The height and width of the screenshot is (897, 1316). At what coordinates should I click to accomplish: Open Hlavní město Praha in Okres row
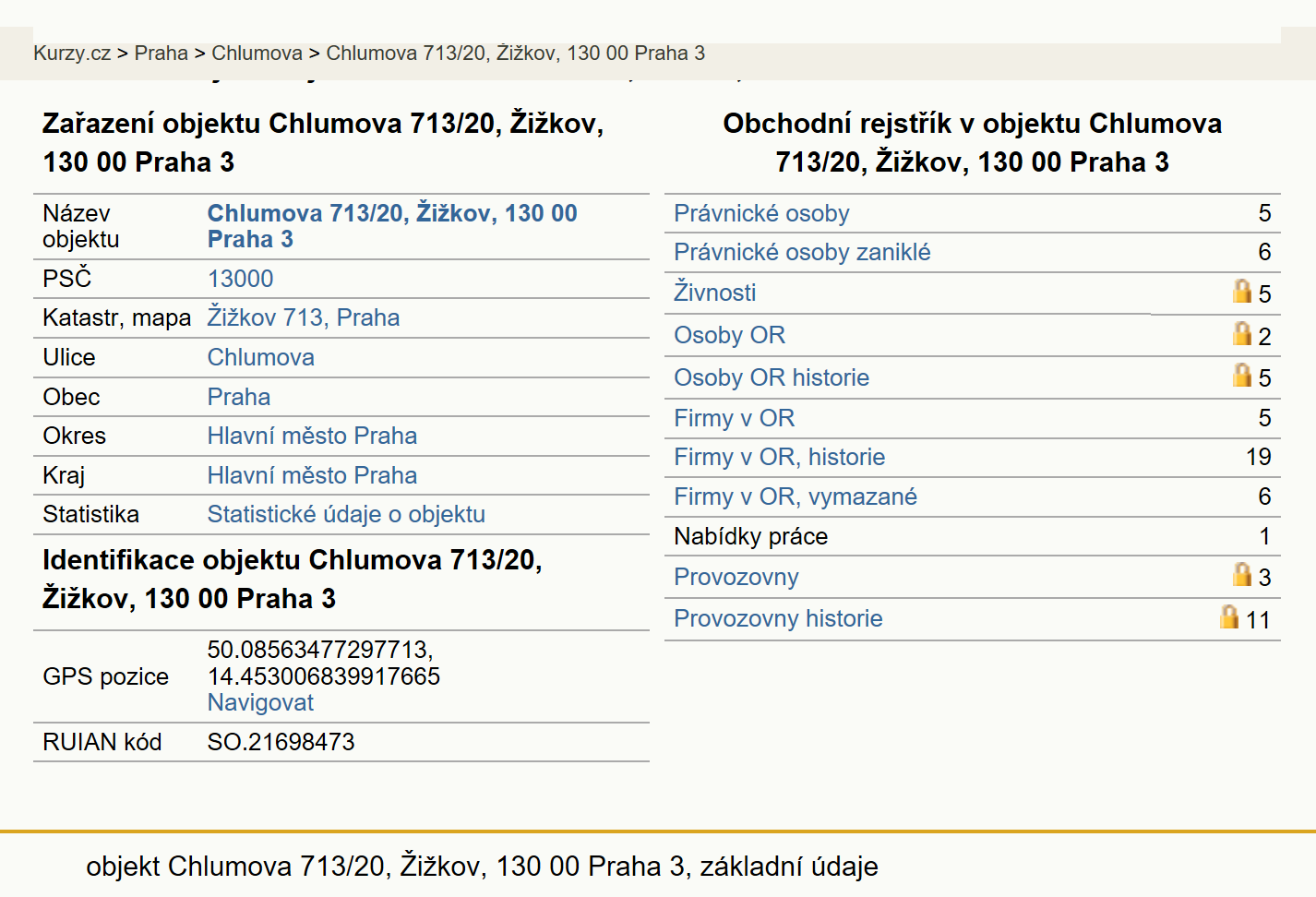pos(312,436)
